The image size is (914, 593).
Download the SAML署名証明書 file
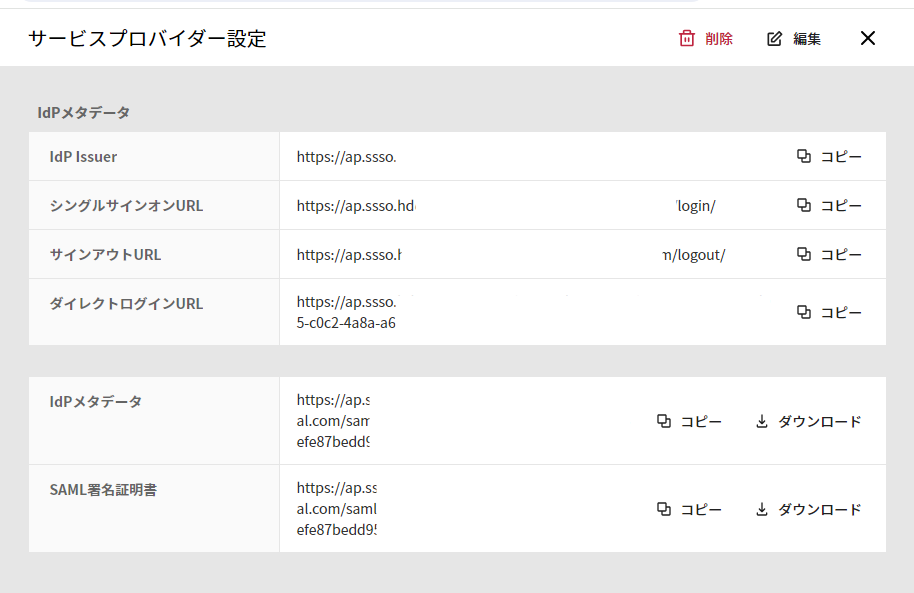click(x=808, y=509)
